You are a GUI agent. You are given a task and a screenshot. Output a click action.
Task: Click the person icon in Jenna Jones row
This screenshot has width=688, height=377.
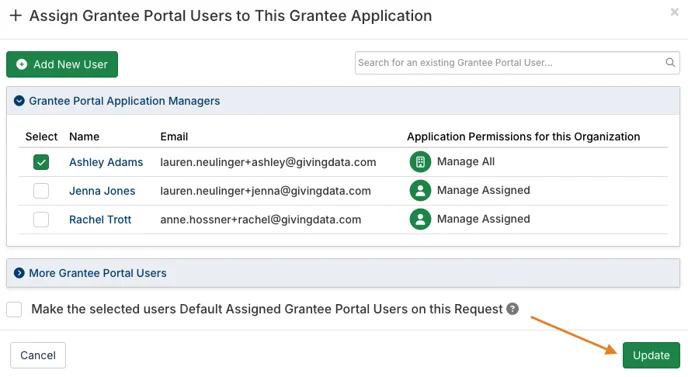click(420, 190)
